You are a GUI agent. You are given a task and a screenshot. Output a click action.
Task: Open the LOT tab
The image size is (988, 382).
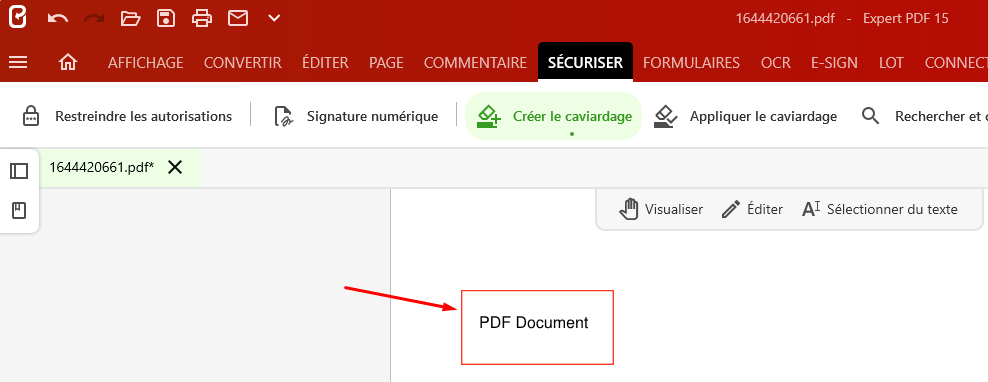[x=891, y=62]
